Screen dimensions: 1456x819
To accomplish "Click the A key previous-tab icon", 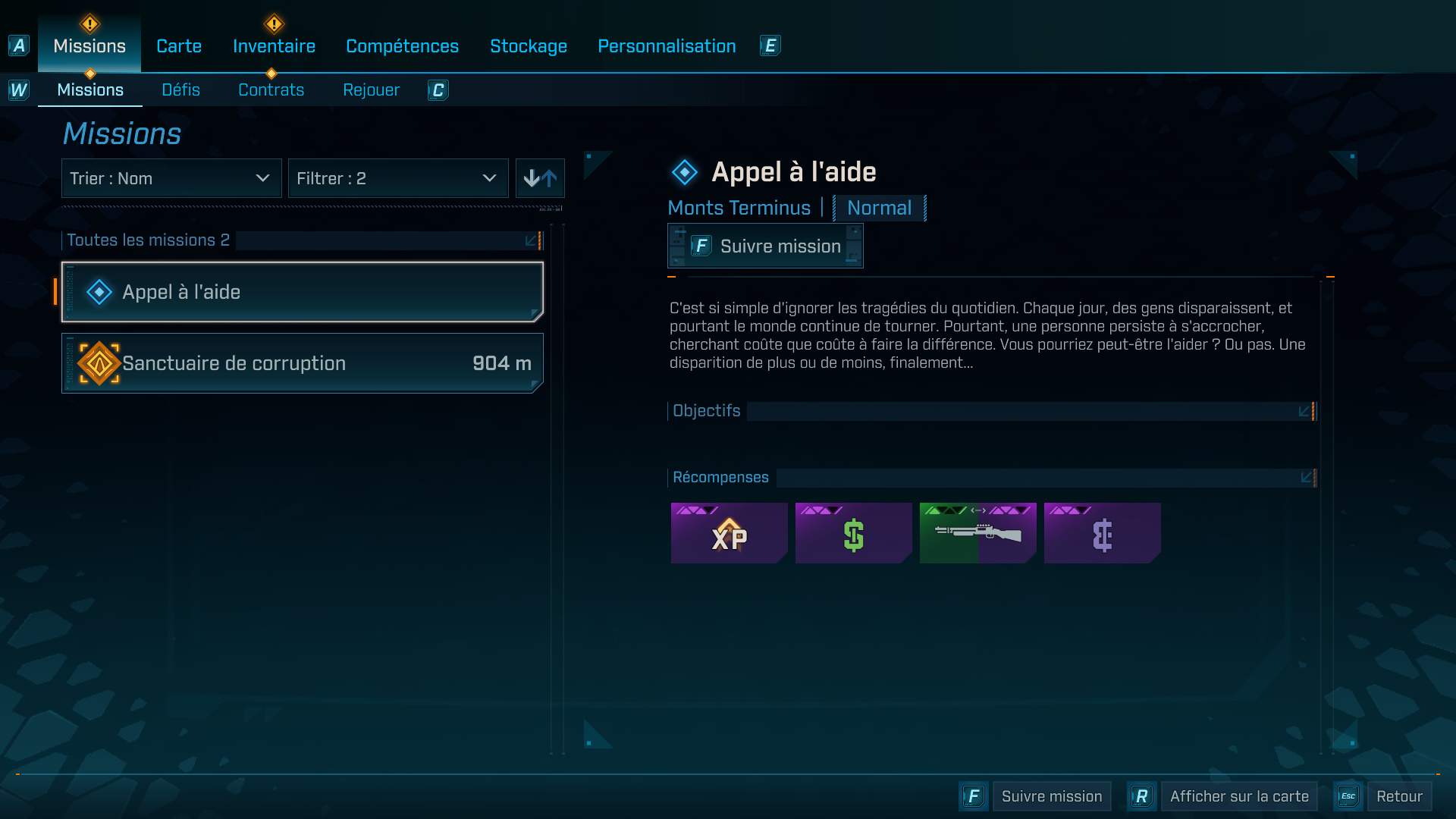I will click(19, 45).
